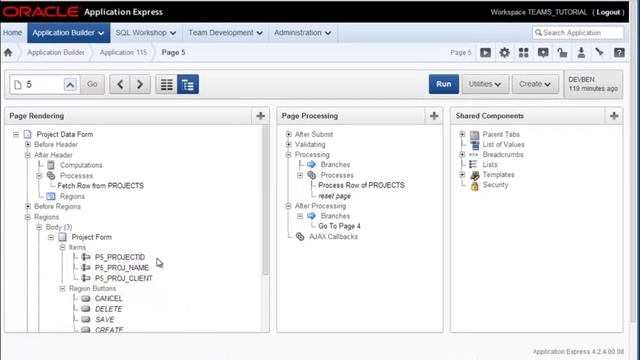Click the Computations node under After Header
Screen dimensions: 640x360
coord(81,165)
